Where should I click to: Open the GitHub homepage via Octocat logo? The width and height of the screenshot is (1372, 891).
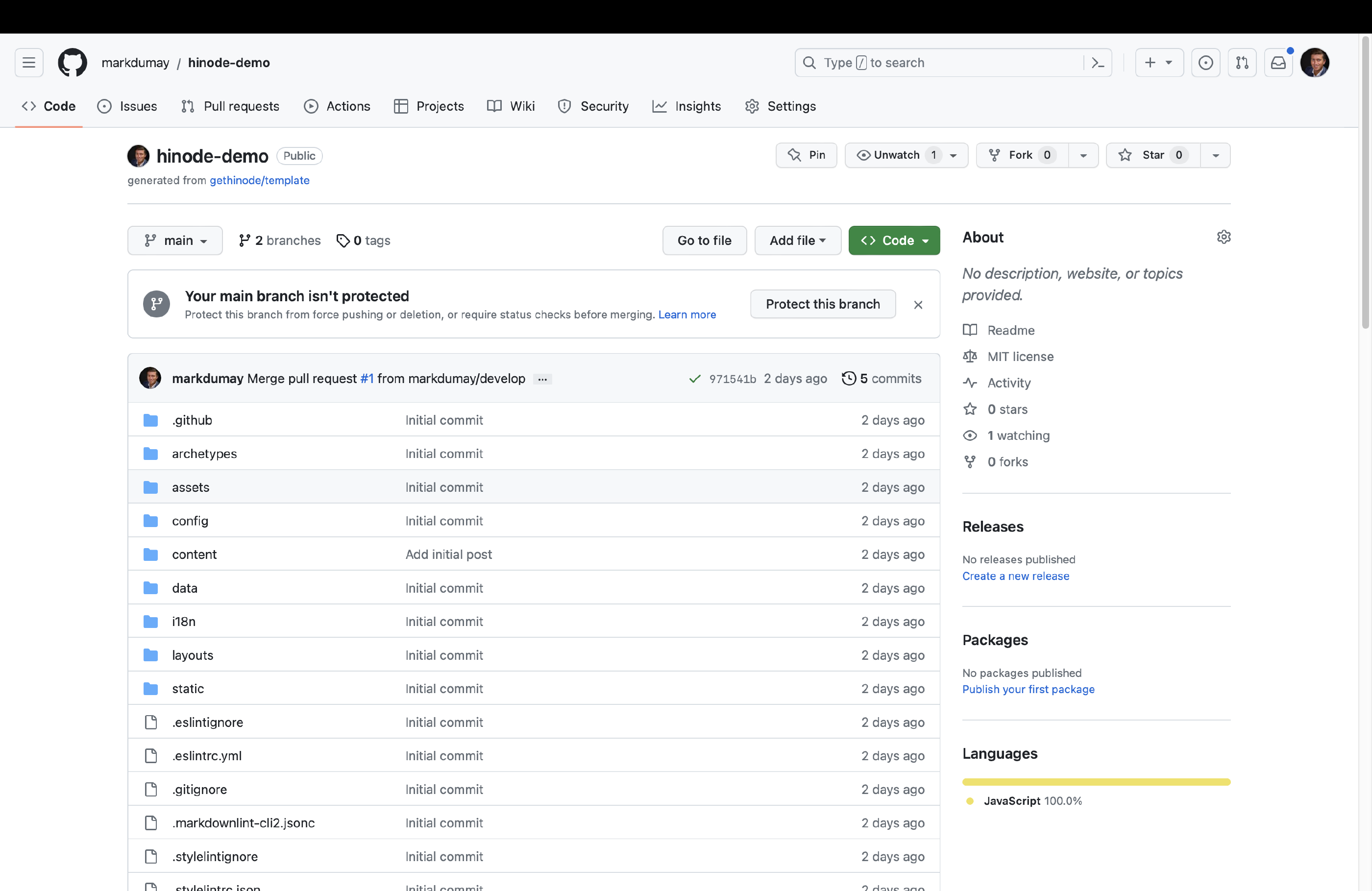(x=72, y=62)
